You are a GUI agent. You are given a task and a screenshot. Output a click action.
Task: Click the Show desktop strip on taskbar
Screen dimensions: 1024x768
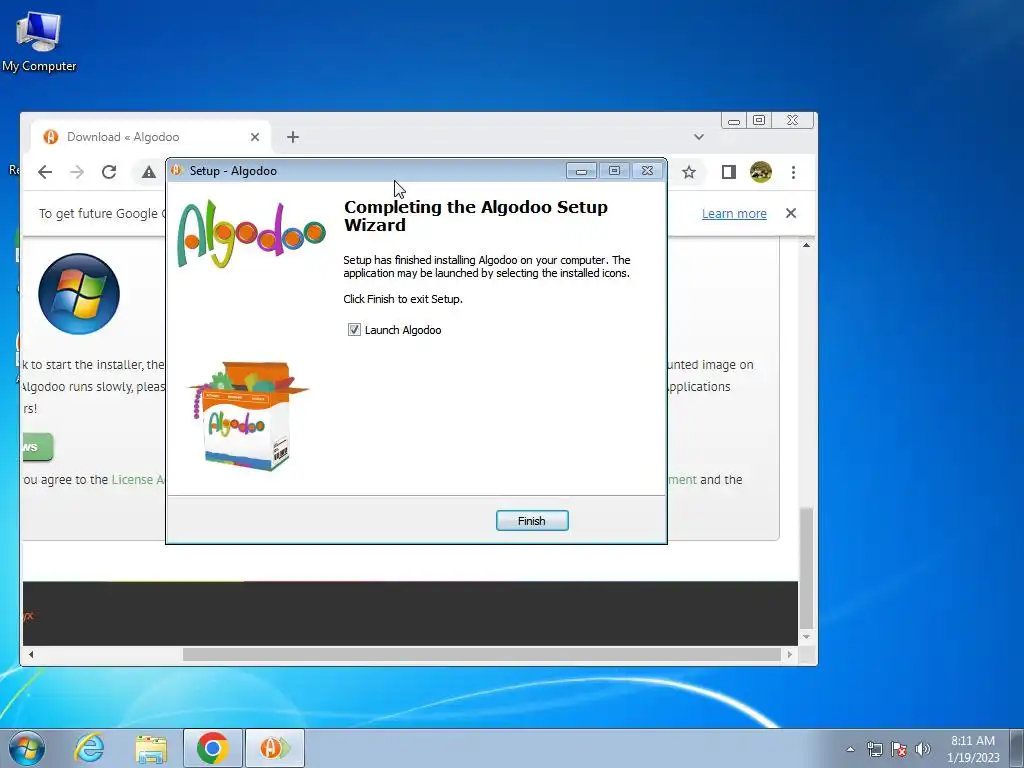coord(1019,748)
